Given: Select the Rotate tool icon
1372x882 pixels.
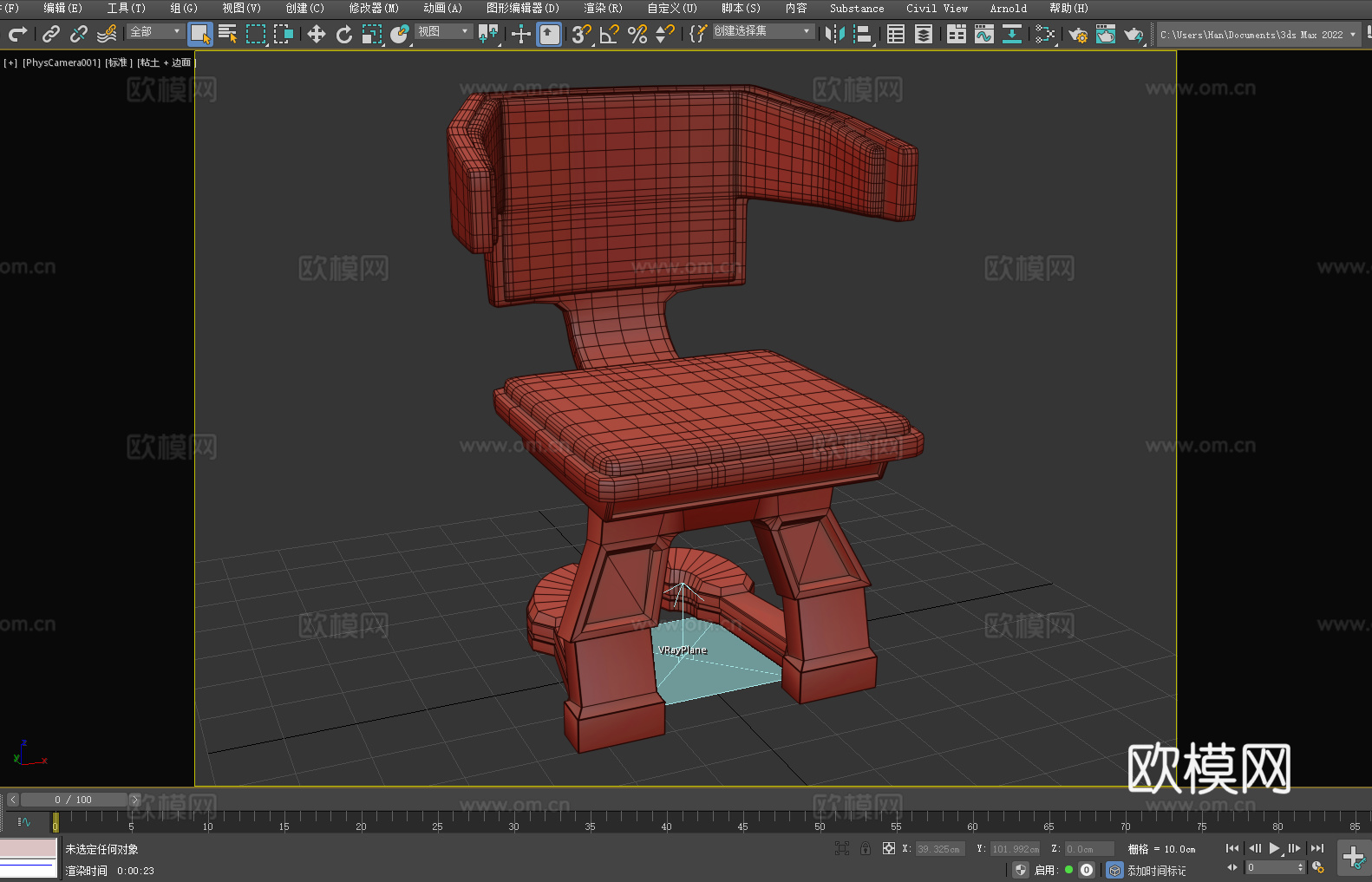Looking at the screenshot, I should click(x=344, y=34).
